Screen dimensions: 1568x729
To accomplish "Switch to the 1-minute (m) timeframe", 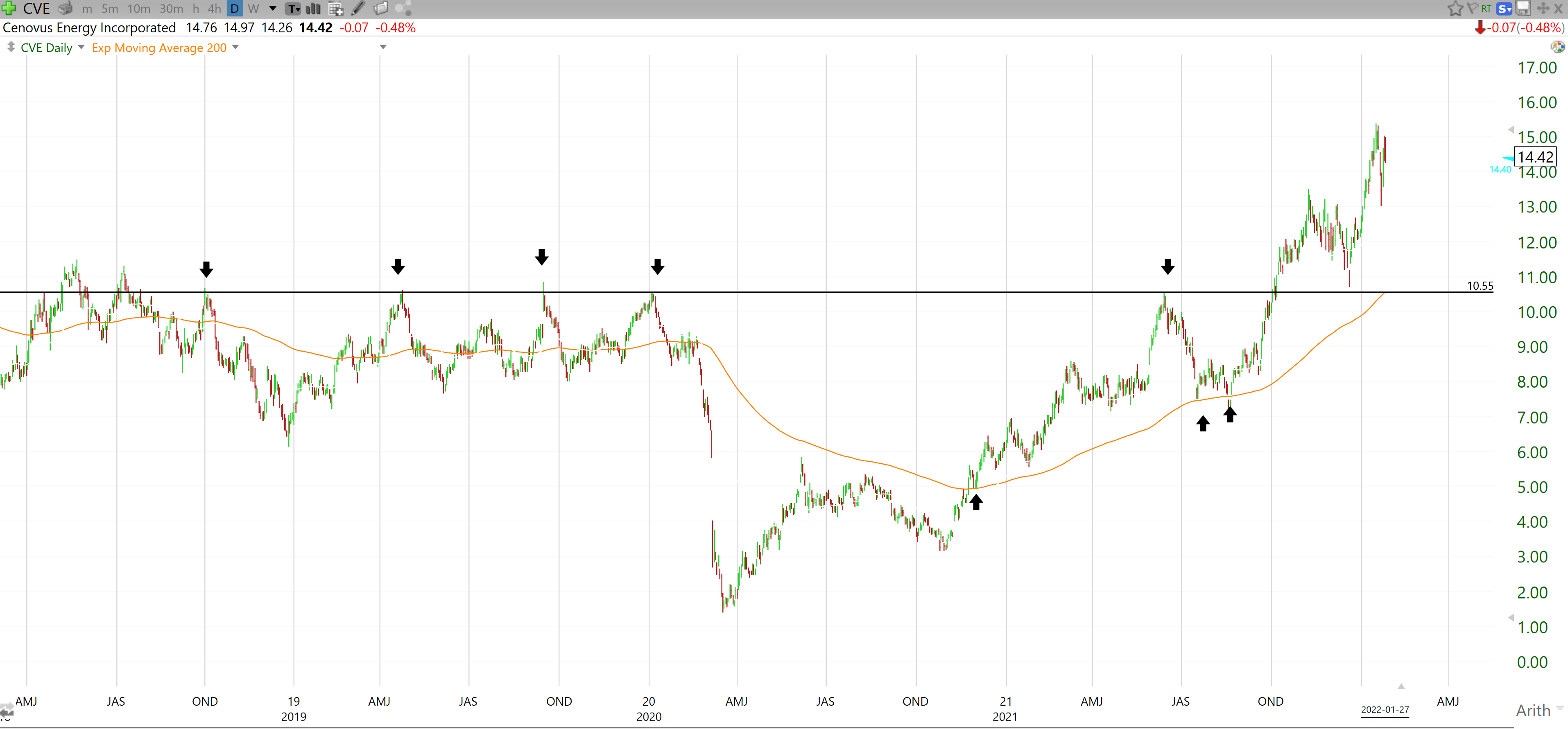I will click(x=87, y=9).
